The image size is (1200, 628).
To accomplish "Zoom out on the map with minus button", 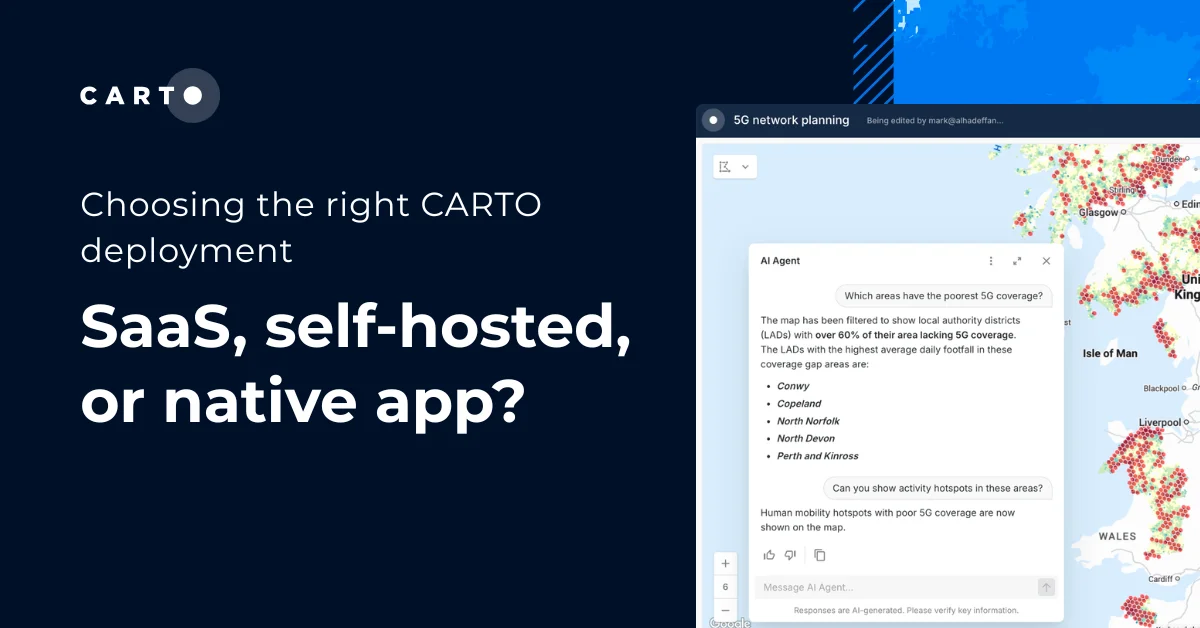I will click(725, 609).
